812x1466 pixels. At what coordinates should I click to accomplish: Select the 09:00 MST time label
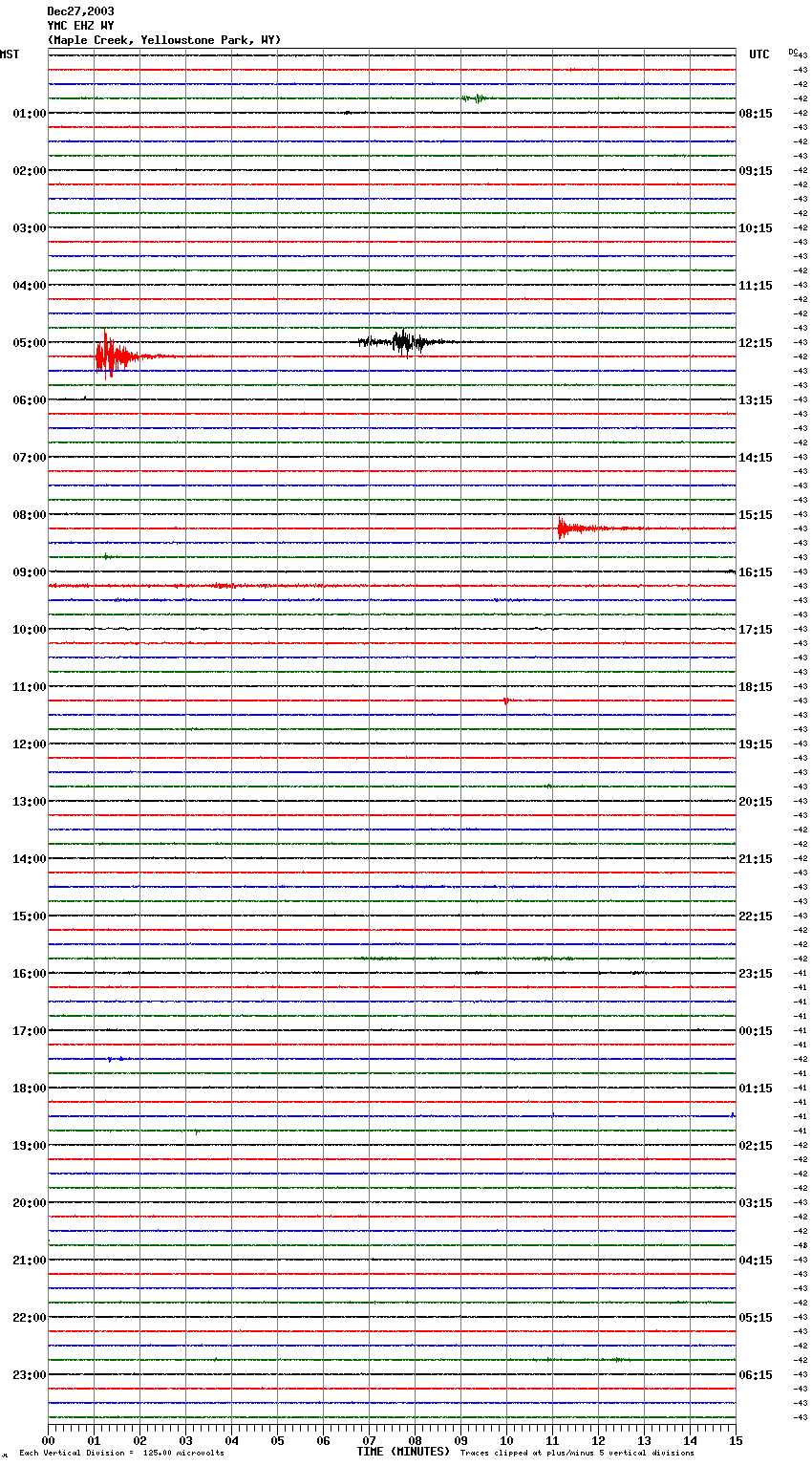click(30, 572)
